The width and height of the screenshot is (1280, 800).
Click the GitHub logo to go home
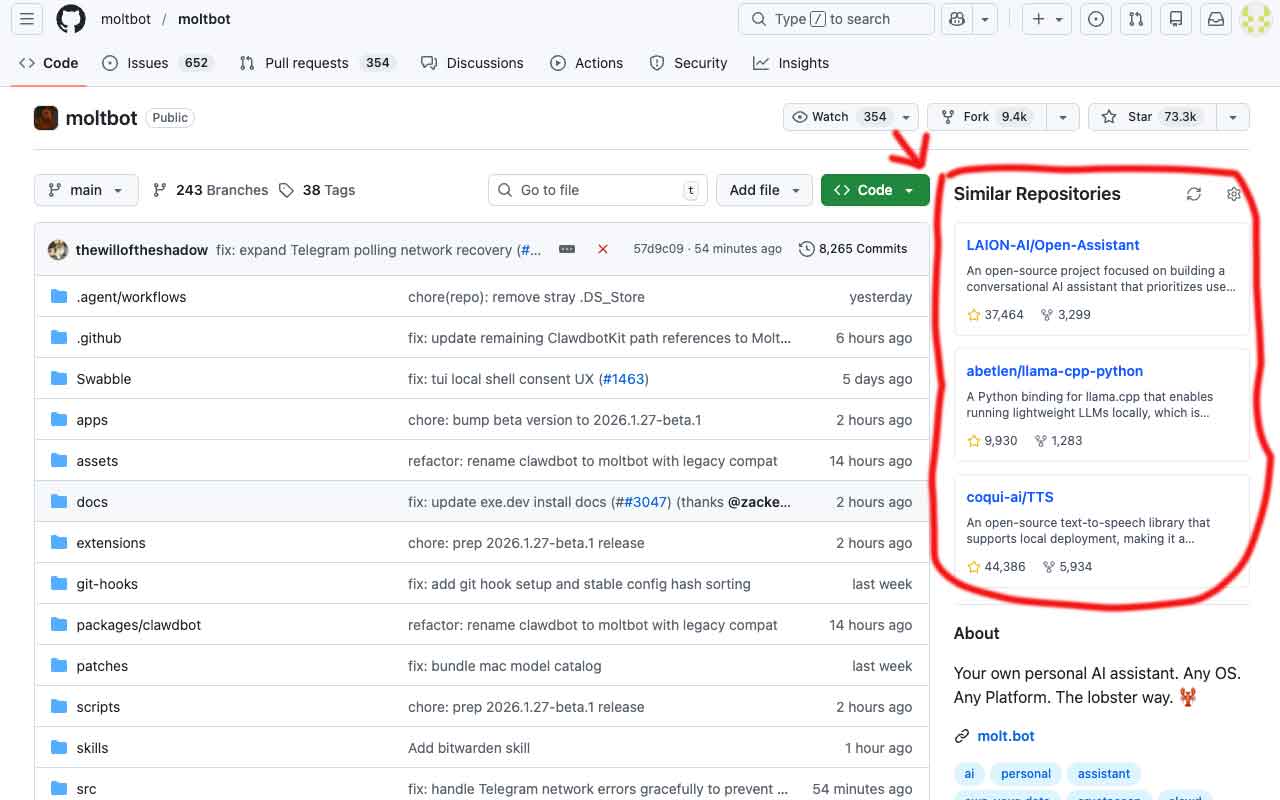click(68, 19)
